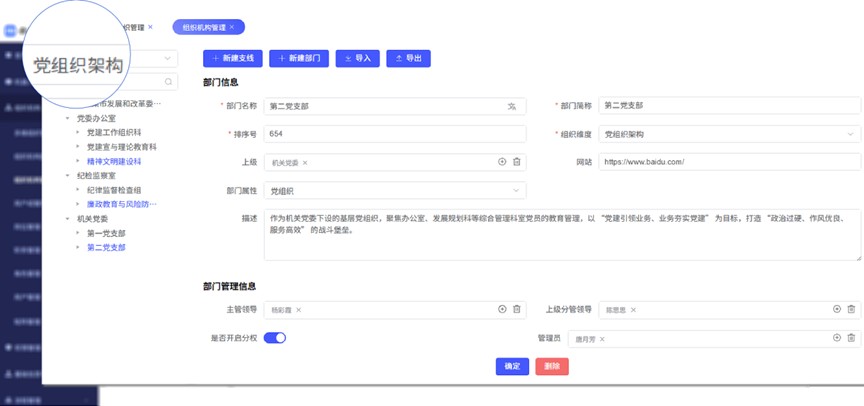Click the 确定 button
864x406 pixels.
[512, 367]
